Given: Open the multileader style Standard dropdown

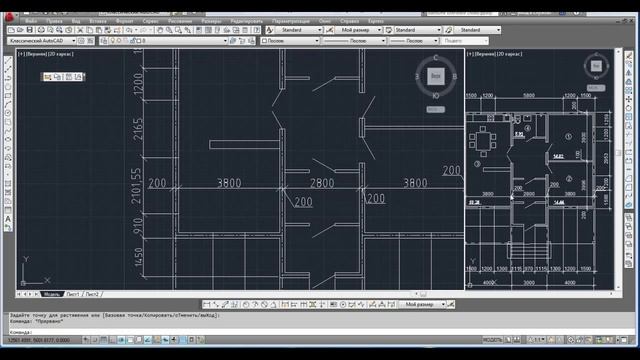Looking at the screenshot, I should pyautogui.click(x=498, y=30).
